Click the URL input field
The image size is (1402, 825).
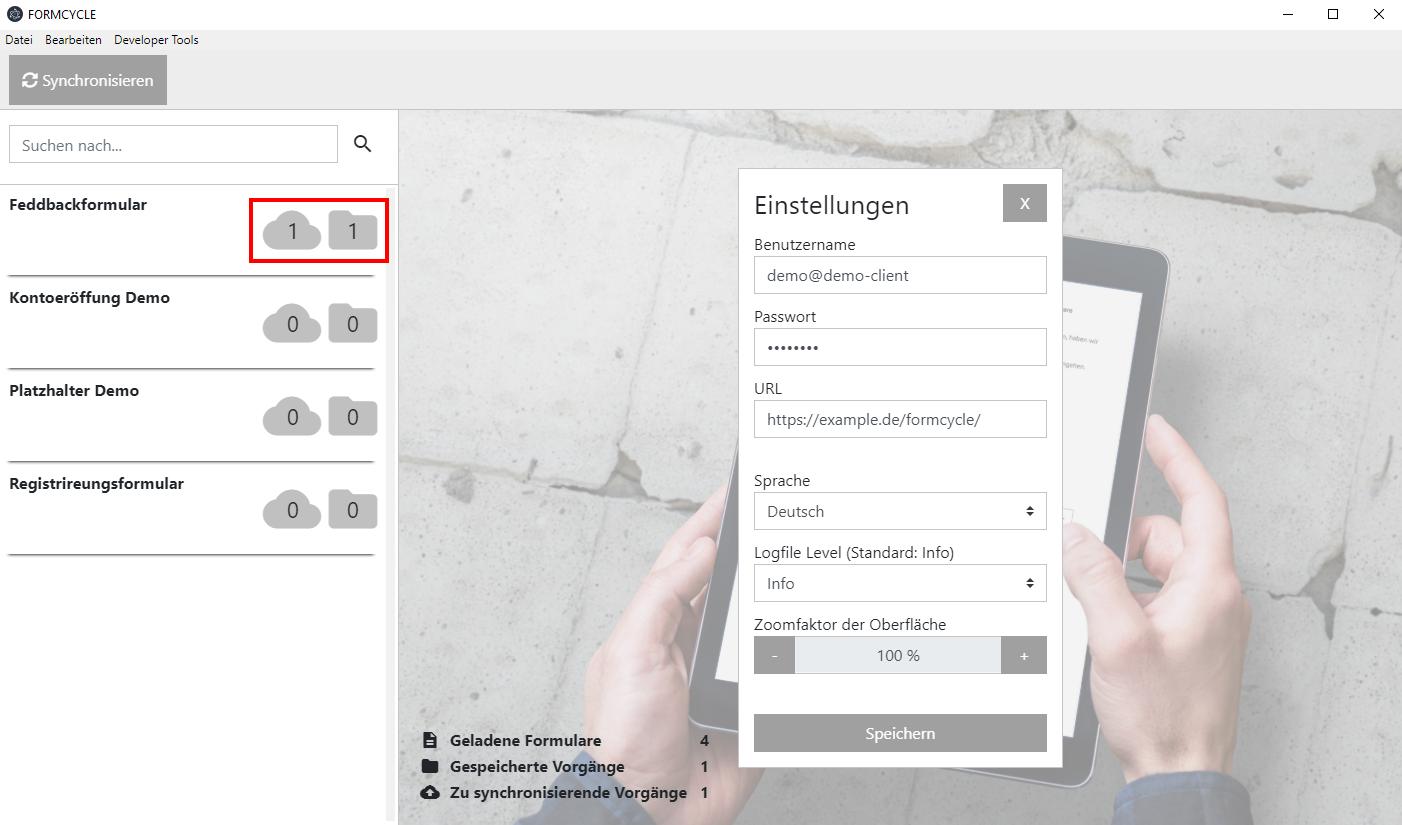tap(900, 419)
